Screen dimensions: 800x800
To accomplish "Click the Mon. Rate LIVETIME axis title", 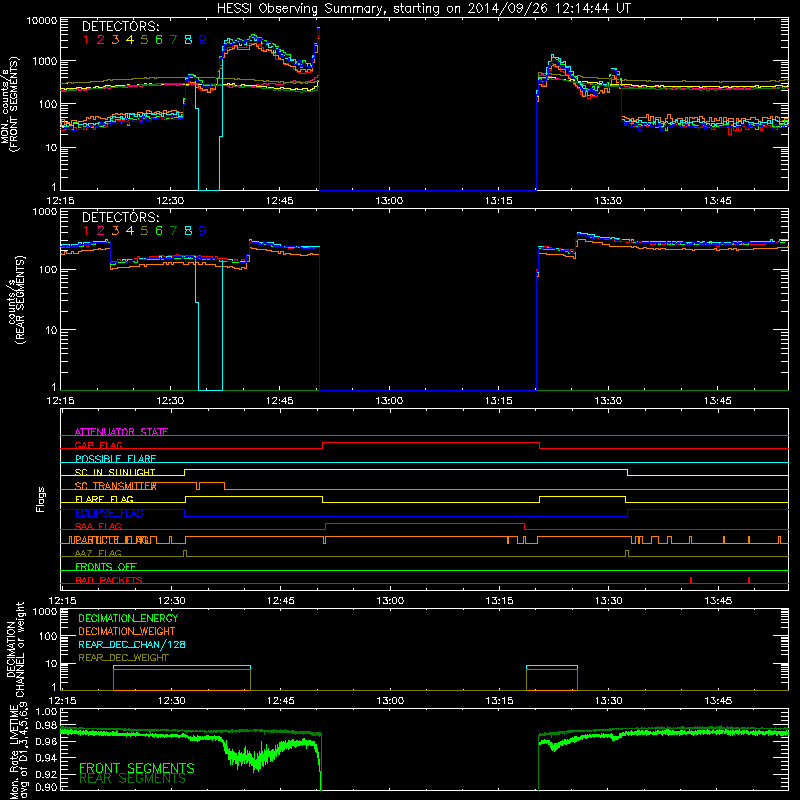I will [15, 753].
